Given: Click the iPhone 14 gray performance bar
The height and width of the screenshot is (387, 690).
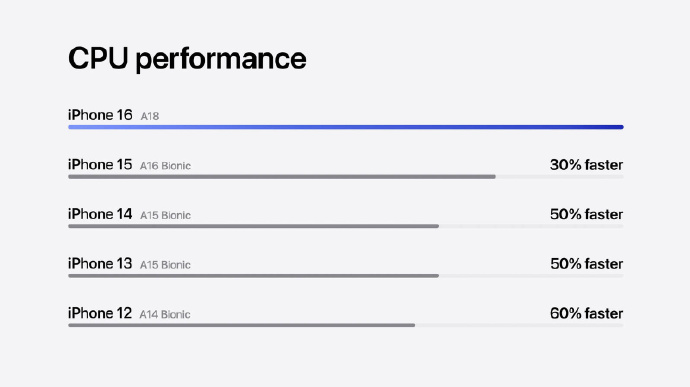Looking at the screenshot, I should 253,226.
